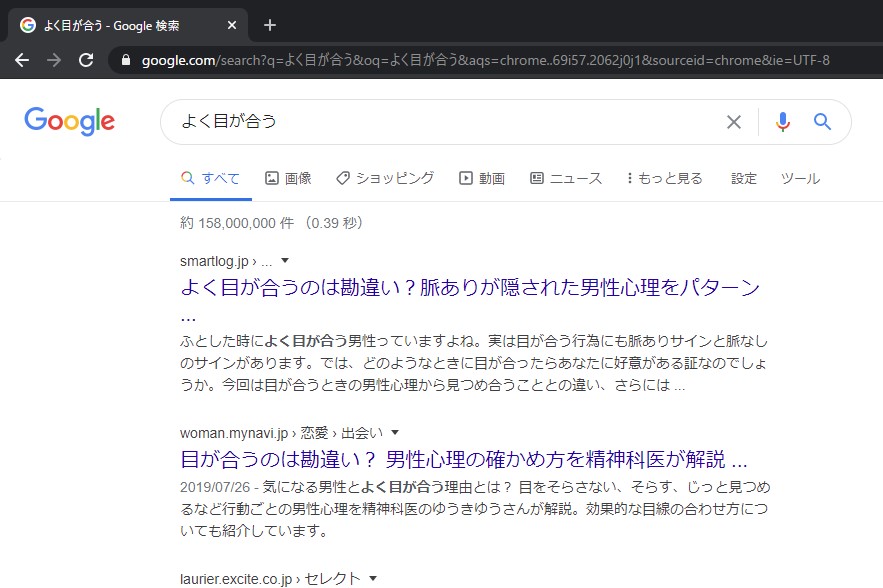
Task: Switch to the すべて tab
Action: [x=211, y=176]
